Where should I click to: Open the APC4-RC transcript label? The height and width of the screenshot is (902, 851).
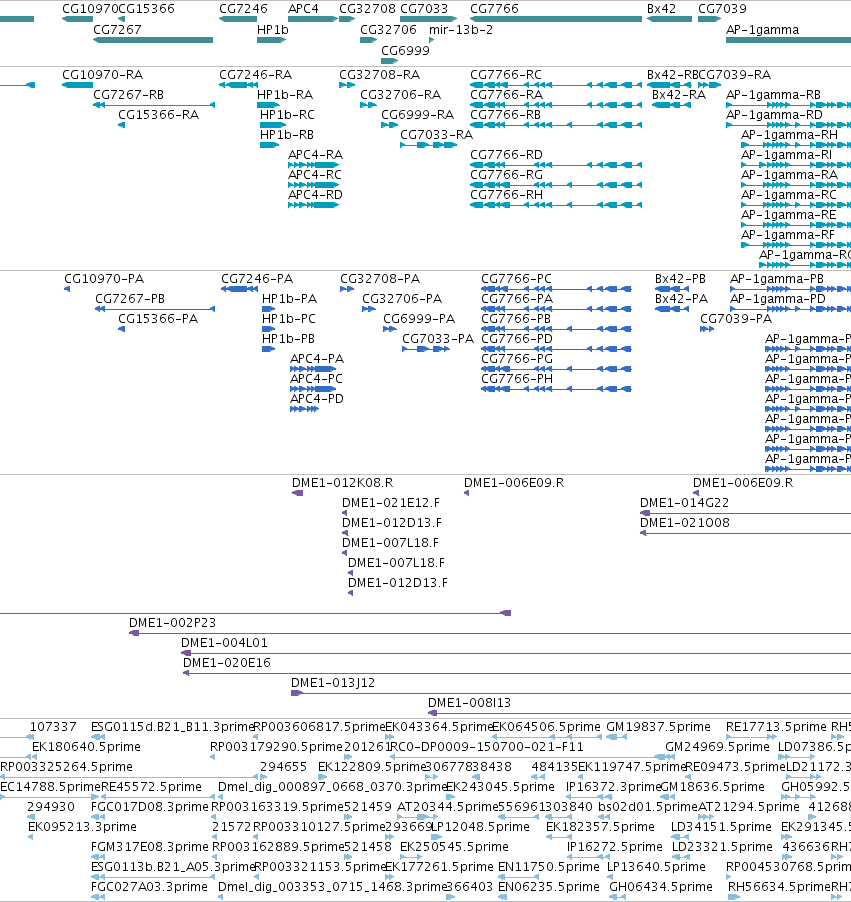[x=315, y=175]
